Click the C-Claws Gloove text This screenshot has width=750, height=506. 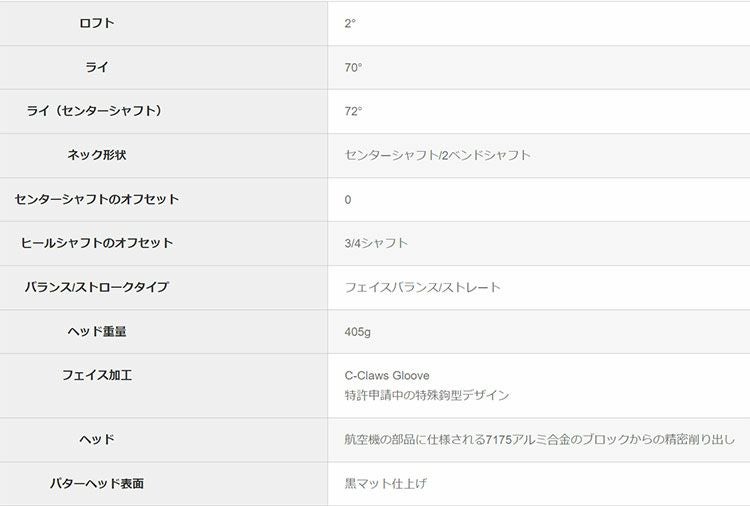(387, 375)
